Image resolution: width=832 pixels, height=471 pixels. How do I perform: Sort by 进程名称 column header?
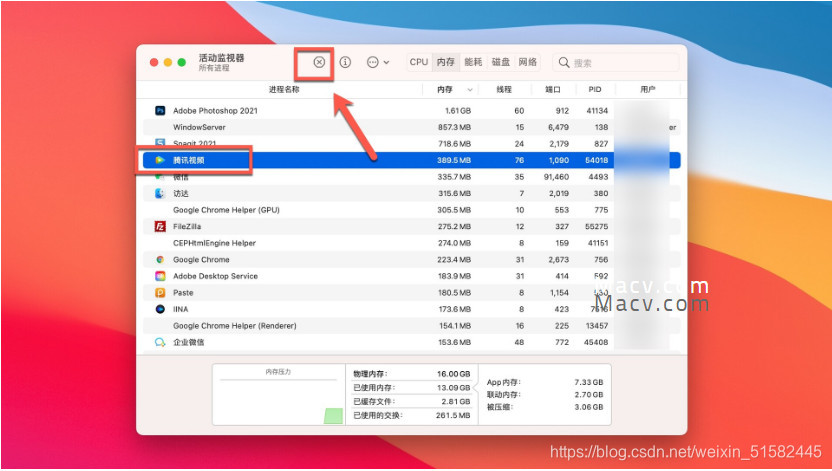[x=284, y=90]
